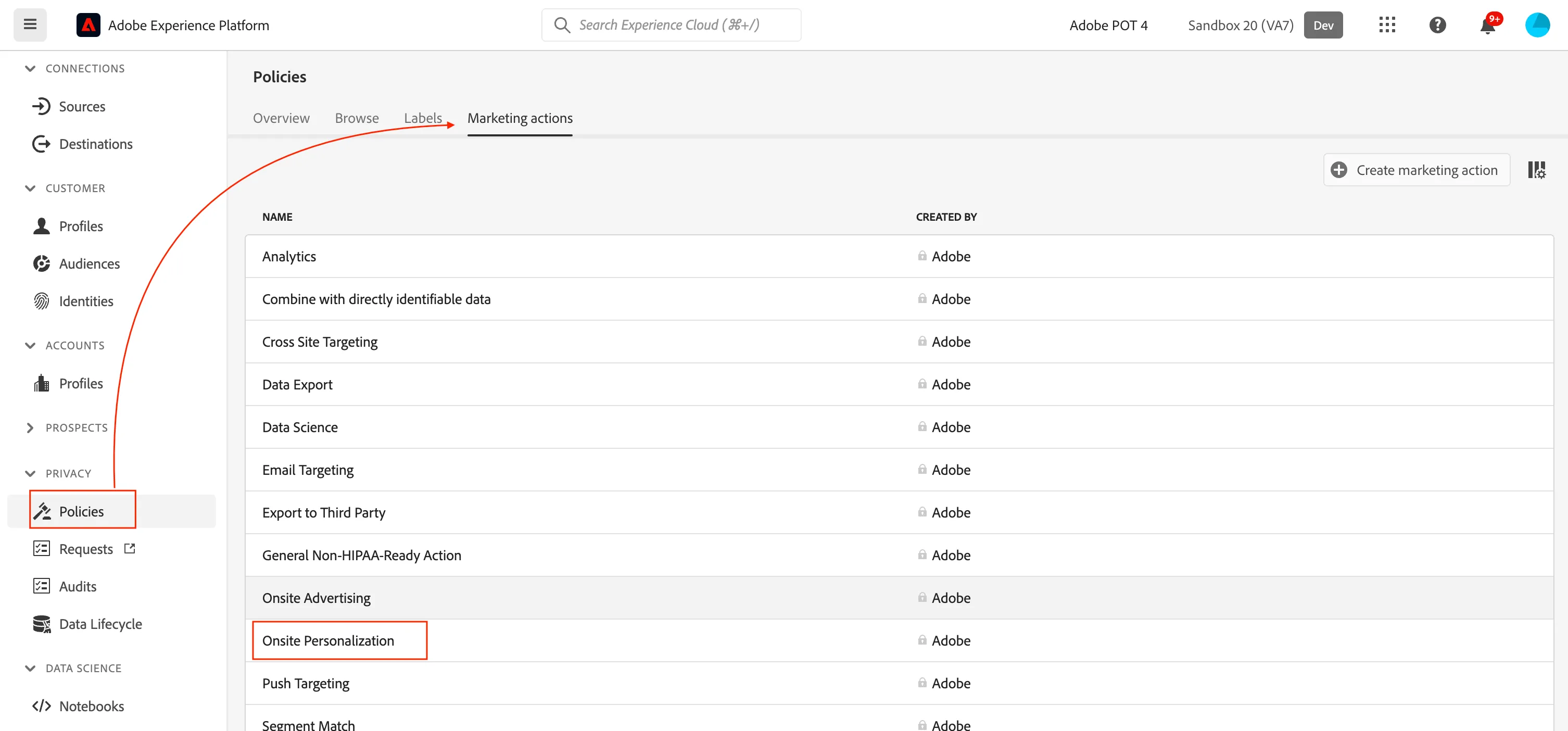
Task: Click Create marketing action button
Action: point(1417,170)
